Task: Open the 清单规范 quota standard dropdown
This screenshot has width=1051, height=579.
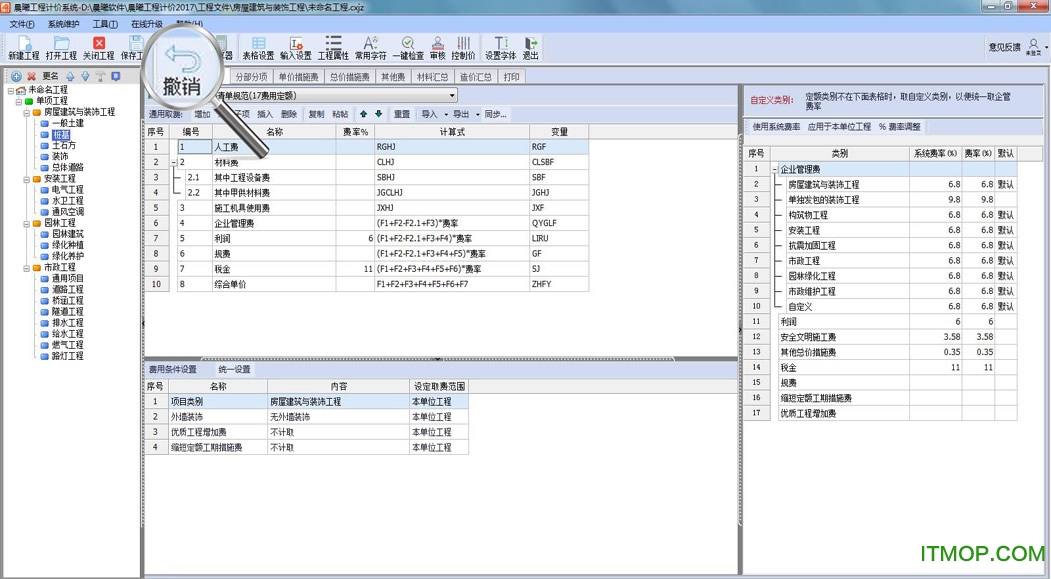Action: [x=453, y=96]
